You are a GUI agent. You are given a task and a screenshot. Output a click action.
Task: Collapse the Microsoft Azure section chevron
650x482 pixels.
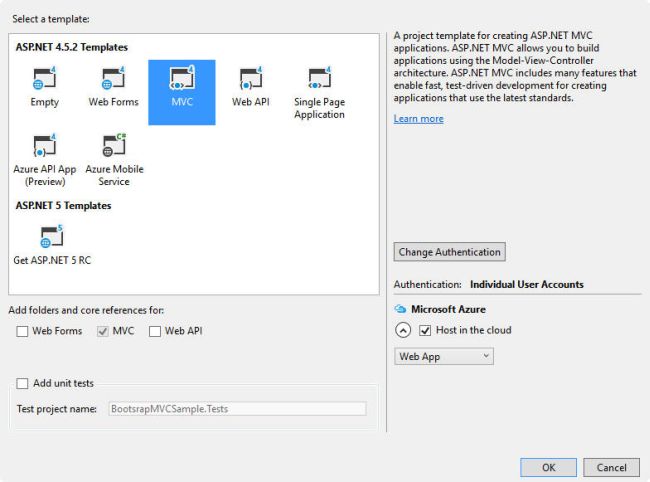click(403, 330)
